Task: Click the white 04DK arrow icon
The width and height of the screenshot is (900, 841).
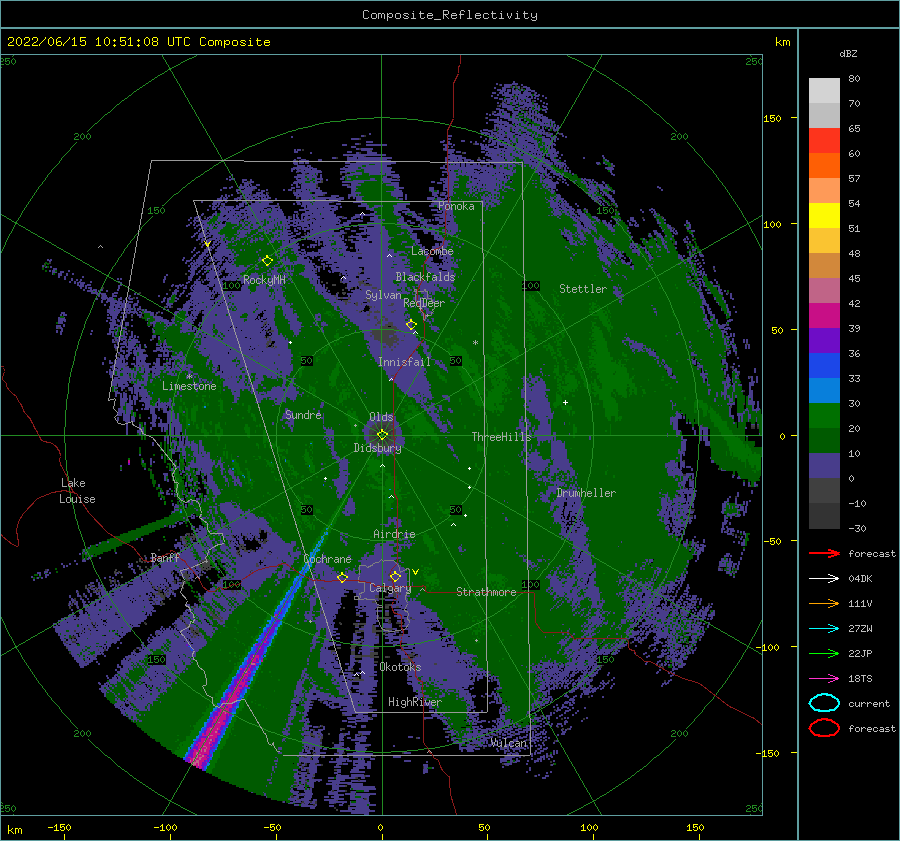Action: [824, 579]
